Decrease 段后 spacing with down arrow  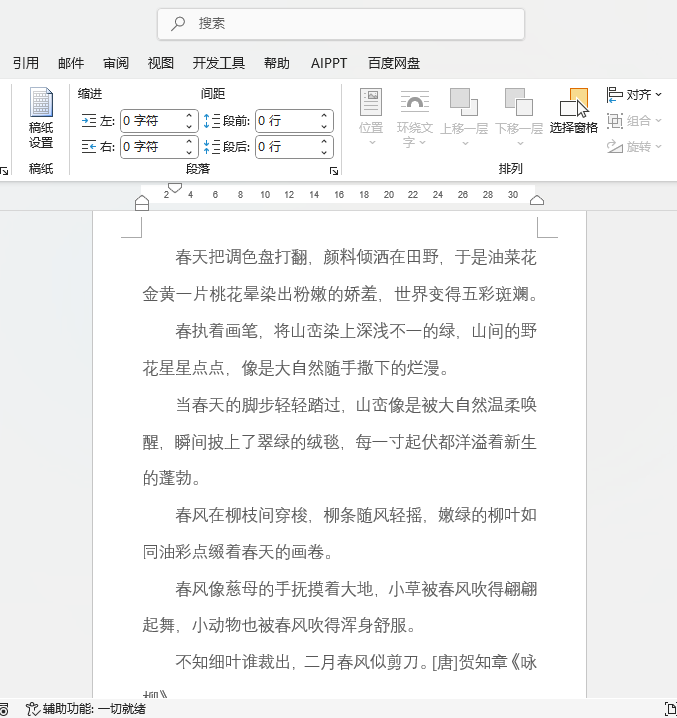pos(324,152)
